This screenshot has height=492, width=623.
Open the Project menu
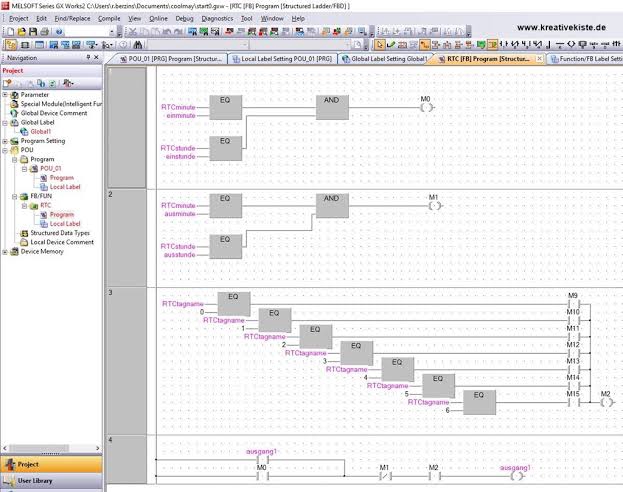(19, 18)
